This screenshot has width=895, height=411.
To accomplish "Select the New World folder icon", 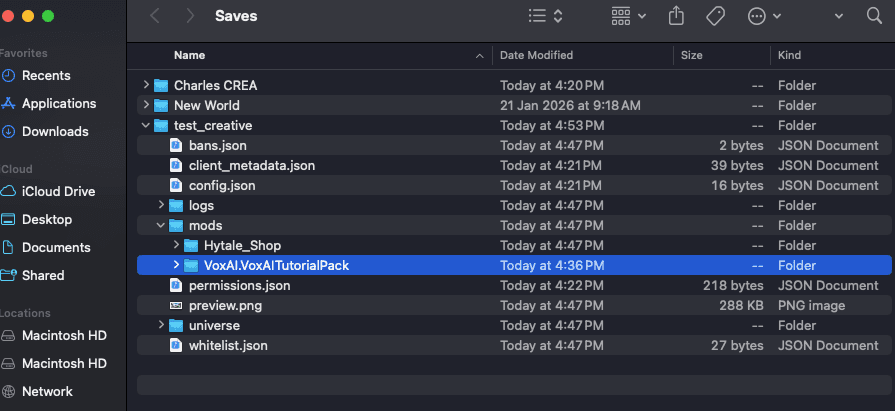I will pyautogui.click(x=162, y=105).
